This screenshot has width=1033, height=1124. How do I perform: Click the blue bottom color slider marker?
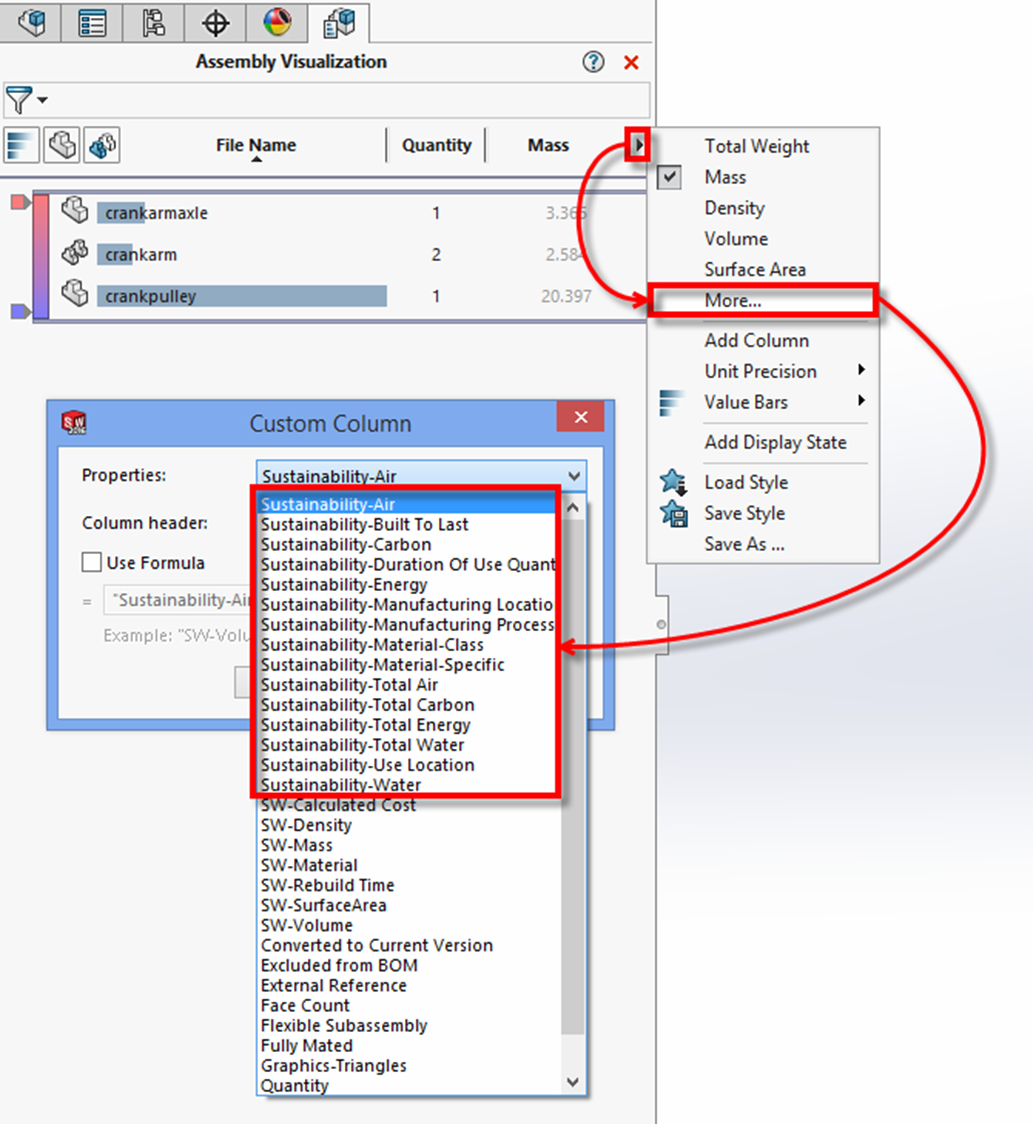click(21, 311)
